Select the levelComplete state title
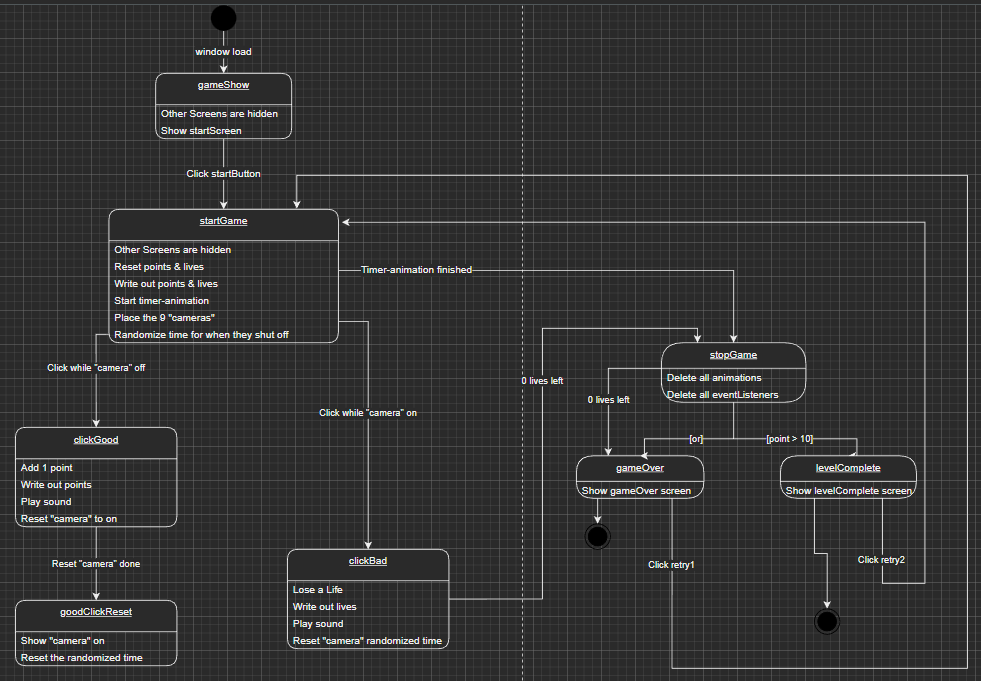This screenshot has height=681, width=981. [848, 467]
